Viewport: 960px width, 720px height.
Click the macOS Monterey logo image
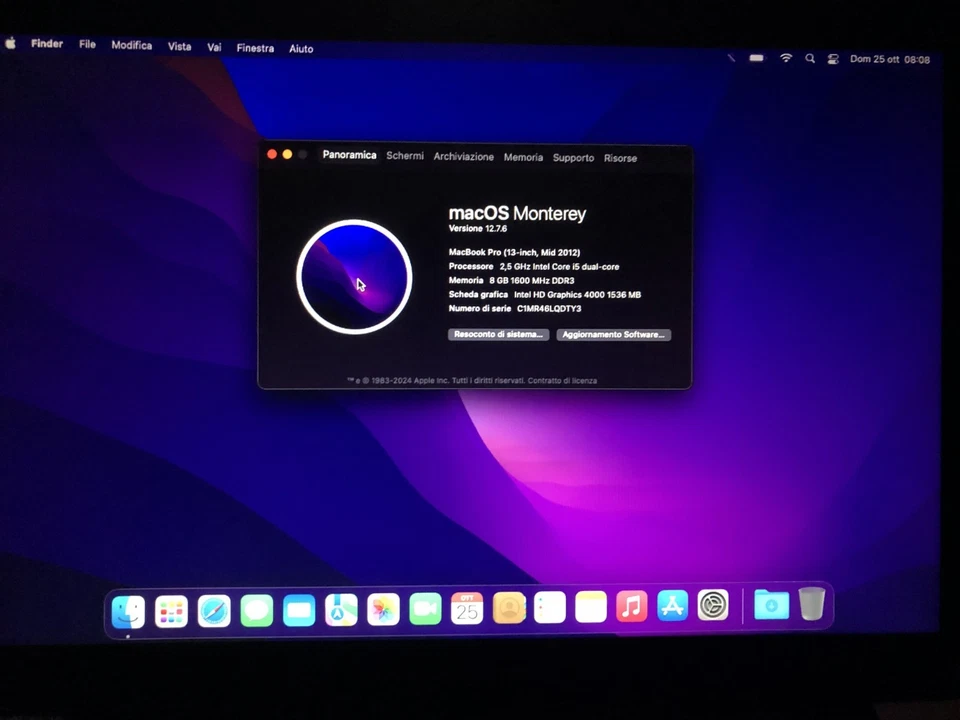pos(354,277)
